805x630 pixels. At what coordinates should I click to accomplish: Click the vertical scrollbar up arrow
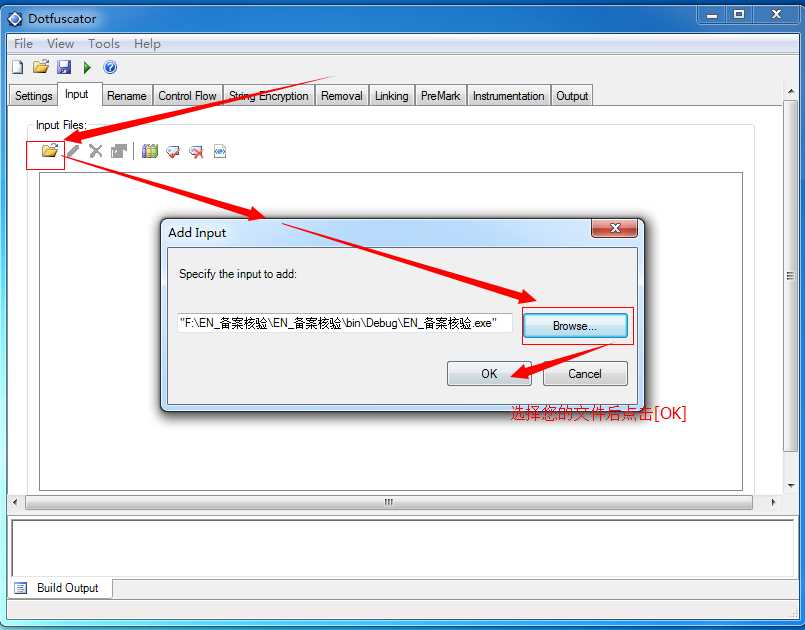tap(791, 92)
